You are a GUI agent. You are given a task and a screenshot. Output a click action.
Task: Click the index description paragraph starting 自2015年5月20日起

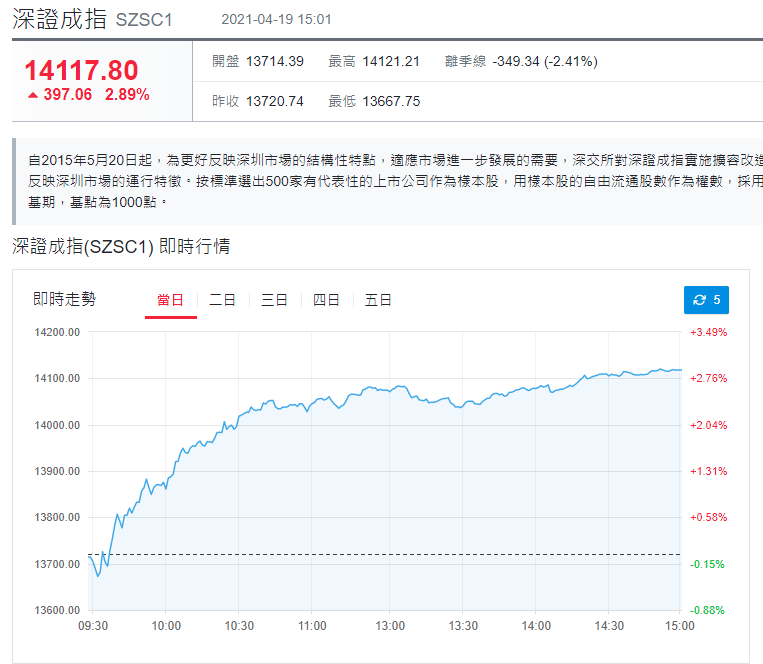(x=395, y=181)
